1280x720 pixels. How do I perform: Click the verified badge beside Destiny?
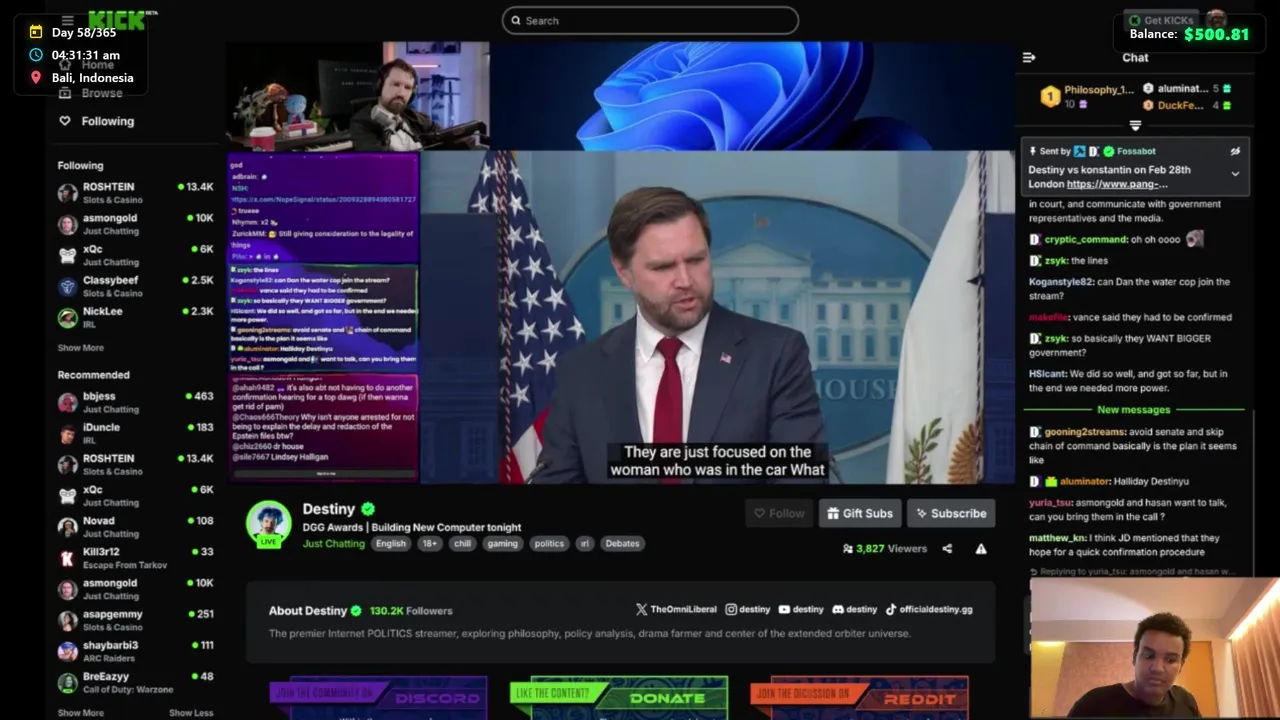pyautogui.click(x=368, y=509)
